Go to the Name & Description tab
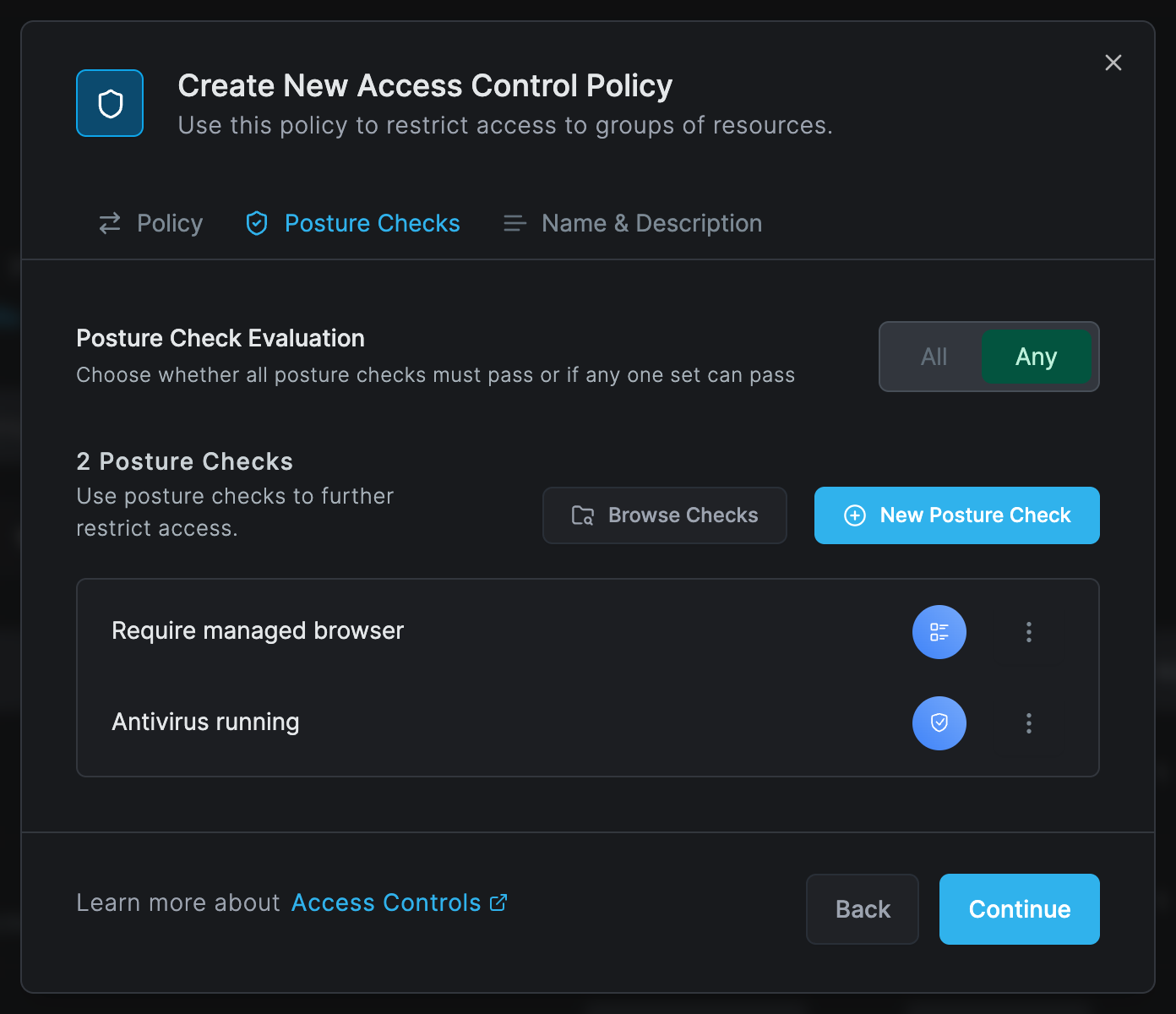 tap(633, 223)
